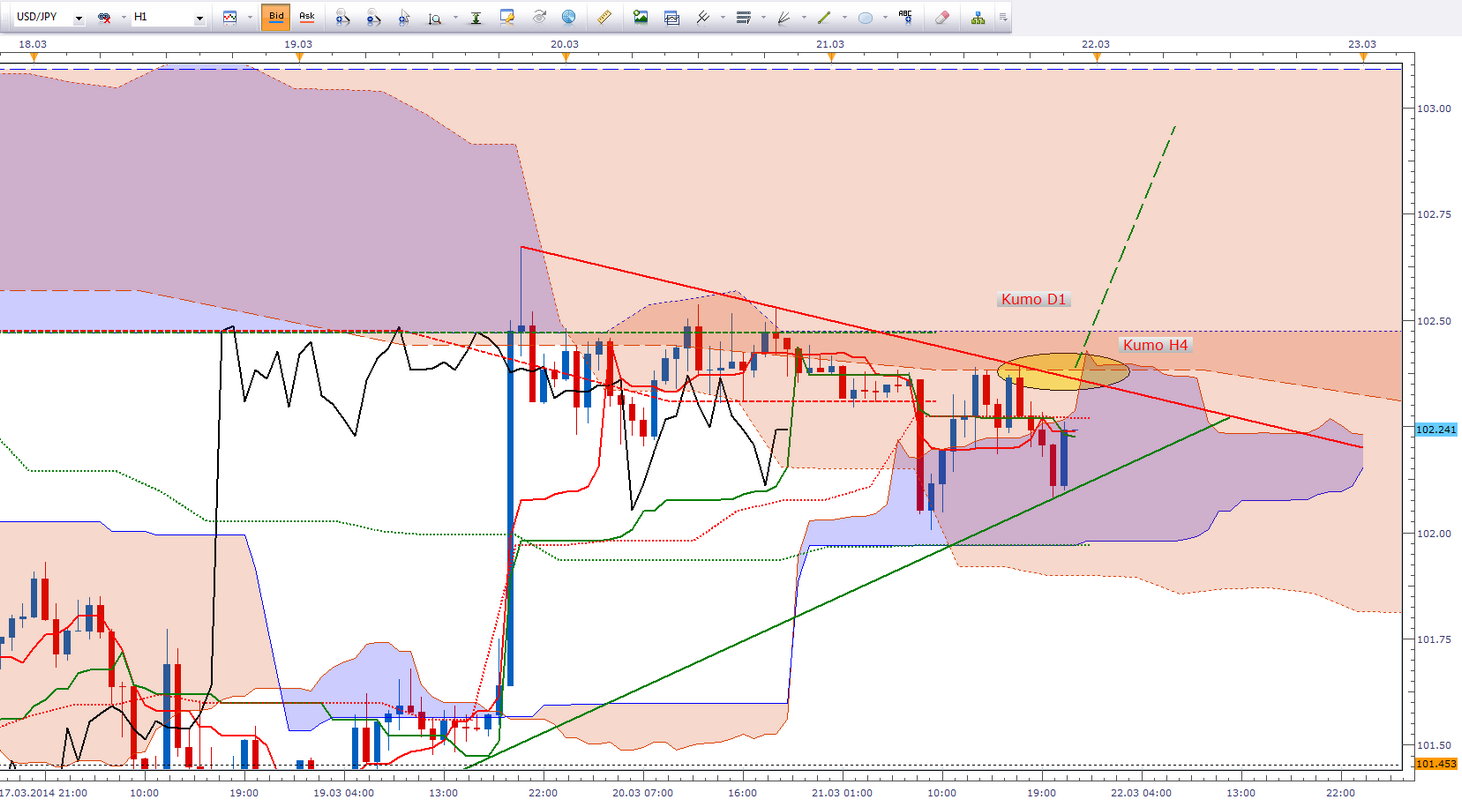
Task: Open the toolbar overflow options menu
Action: tap(1002, 17)
